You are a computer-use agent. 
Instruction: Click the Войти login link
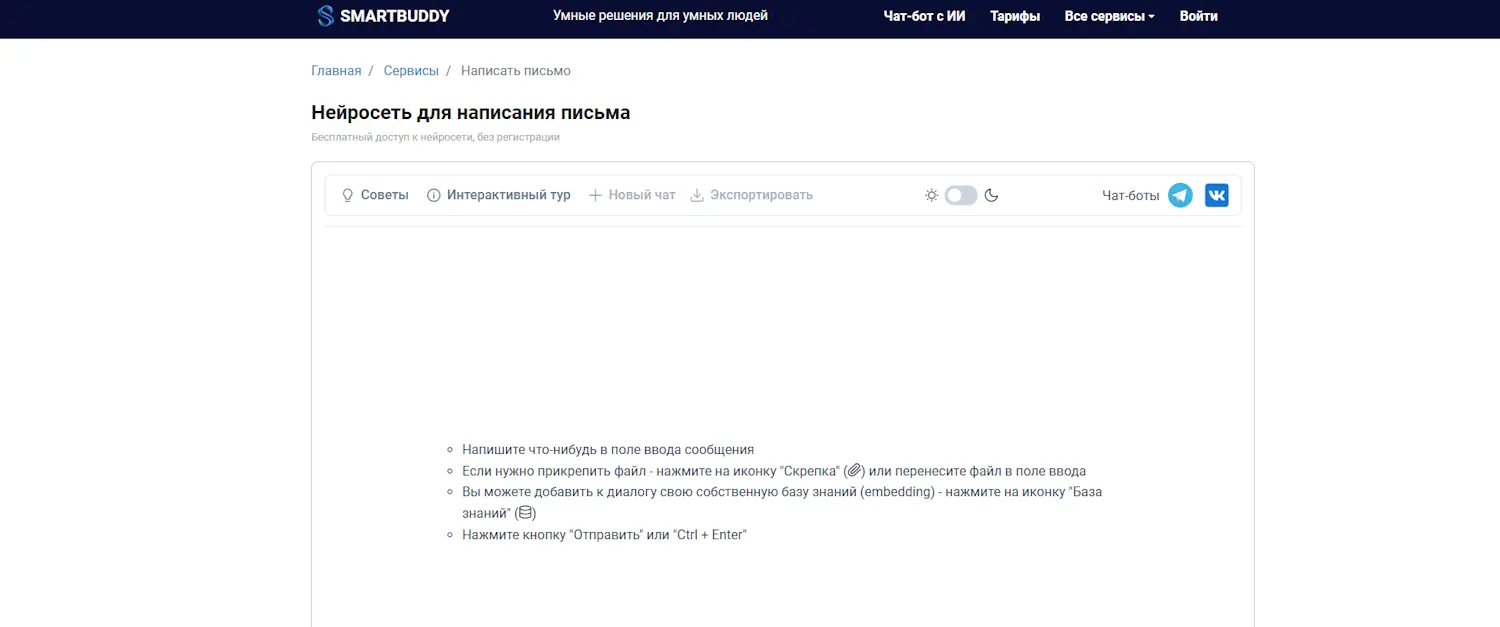(1198, 16)
